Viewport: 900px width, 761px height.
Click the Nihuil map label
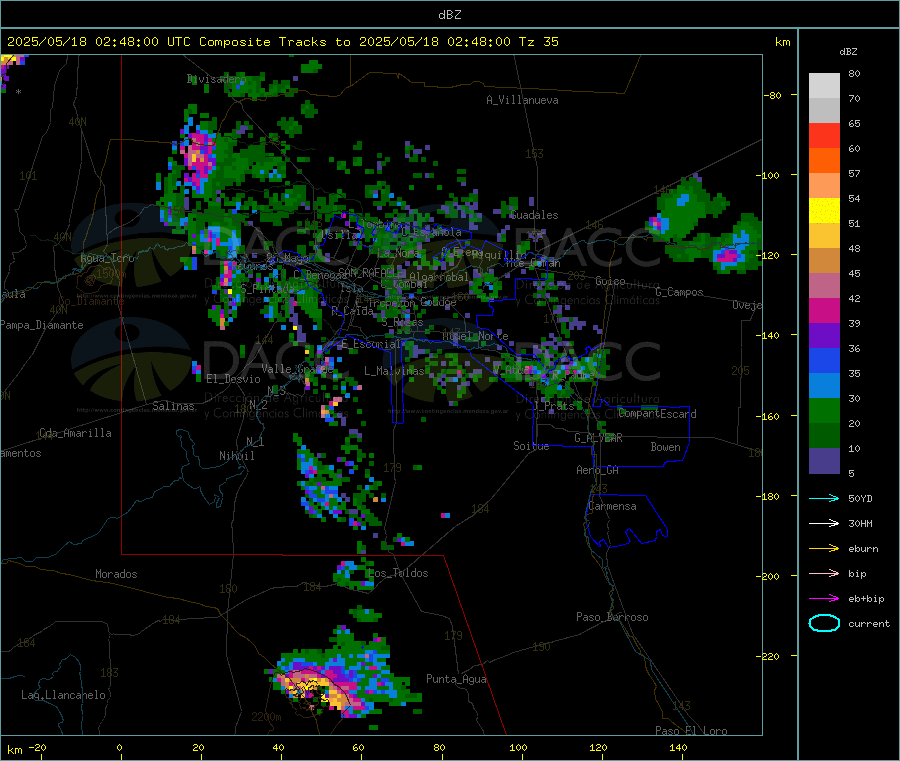(236, 456)
